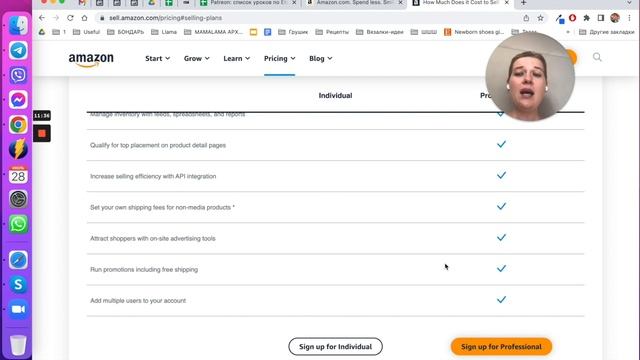Image resolution: width=640 pixels, height=360 pixels.
Task: Open Finder from the dock
Action: [x=18, y=25]
